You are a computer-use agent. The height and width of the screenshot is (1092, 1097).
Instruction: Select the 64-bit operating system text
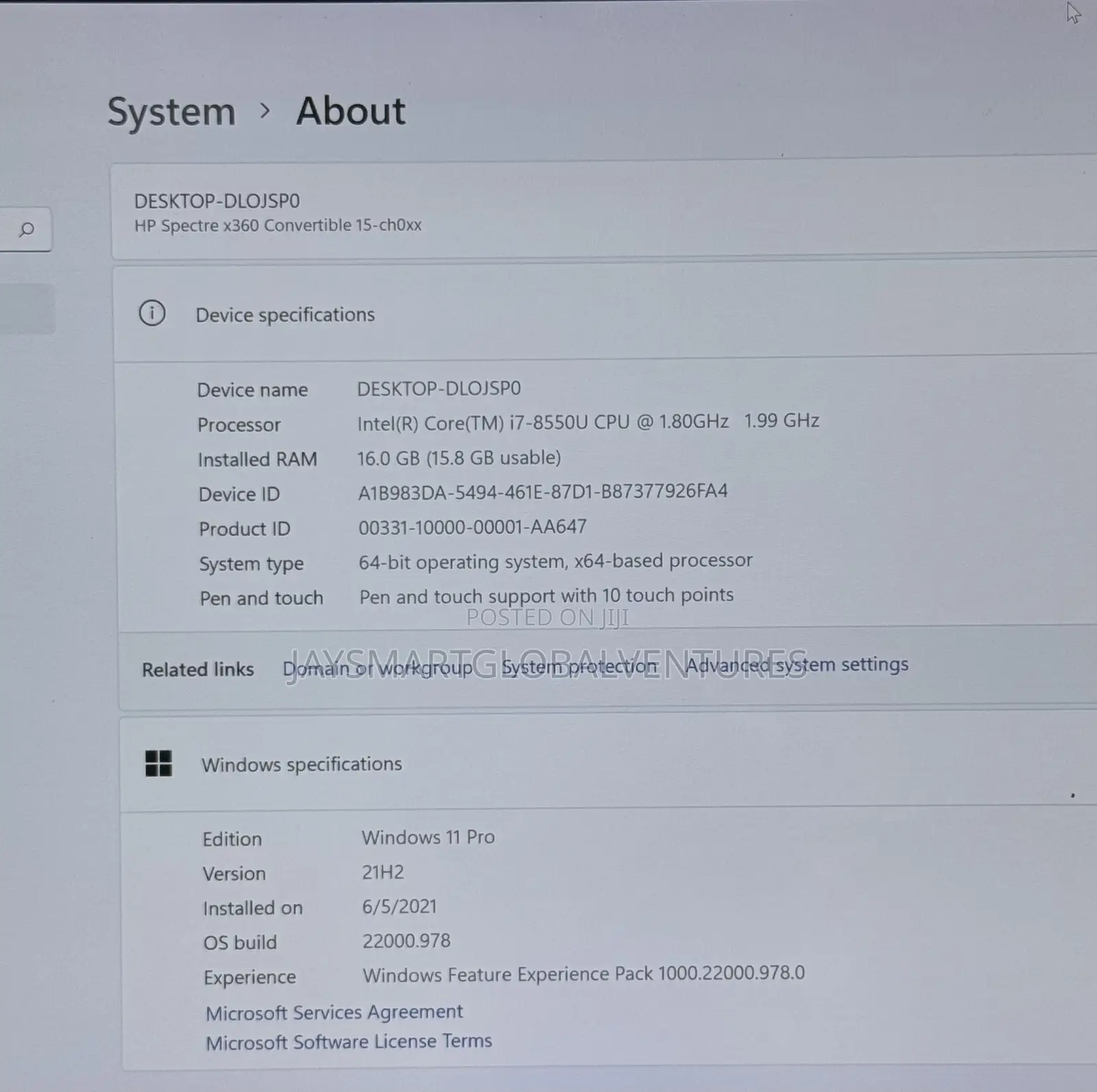(x=556, y=561)
